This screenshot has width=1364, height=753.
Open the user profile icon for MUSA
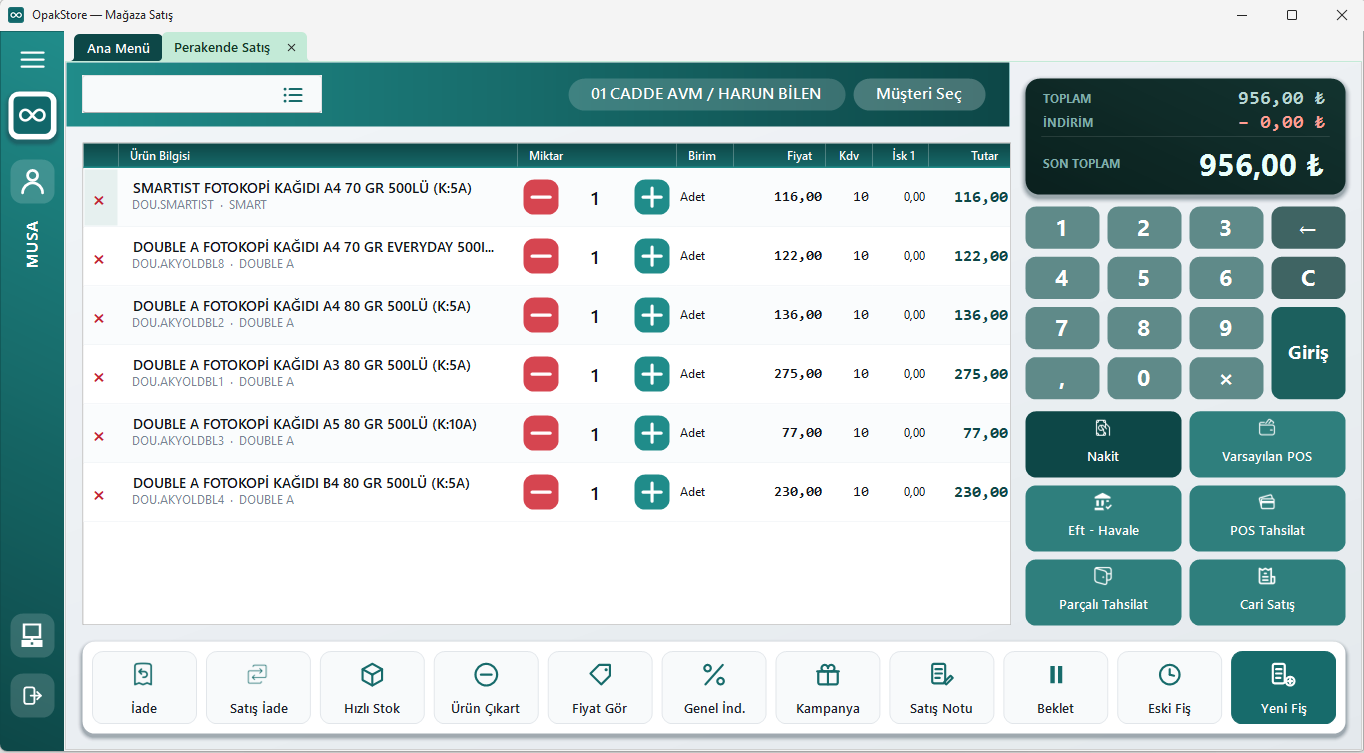click(32, 182)
